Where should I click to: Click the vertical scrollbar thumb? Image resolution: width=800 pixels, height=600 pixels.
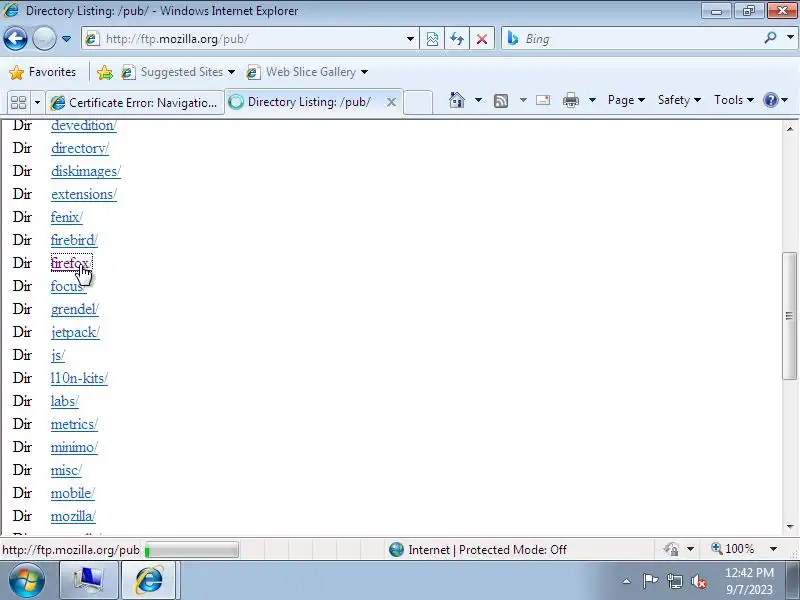coord(790,316)
